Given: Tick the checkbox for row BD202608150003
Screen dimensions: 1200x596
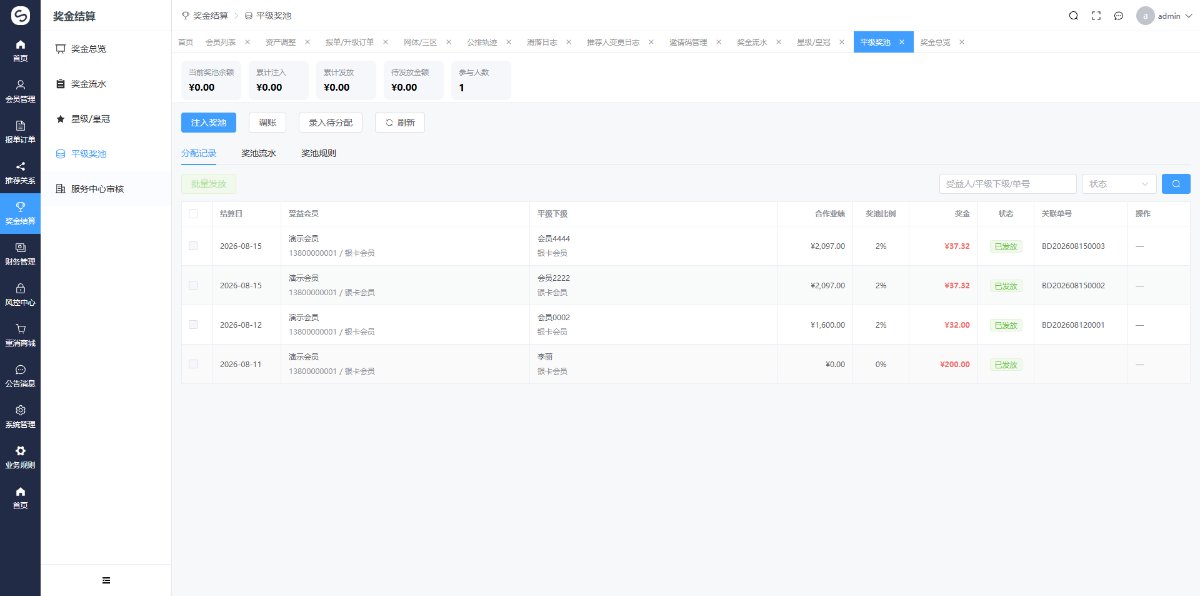Looking at the screenshot, I should coord(193,245).
